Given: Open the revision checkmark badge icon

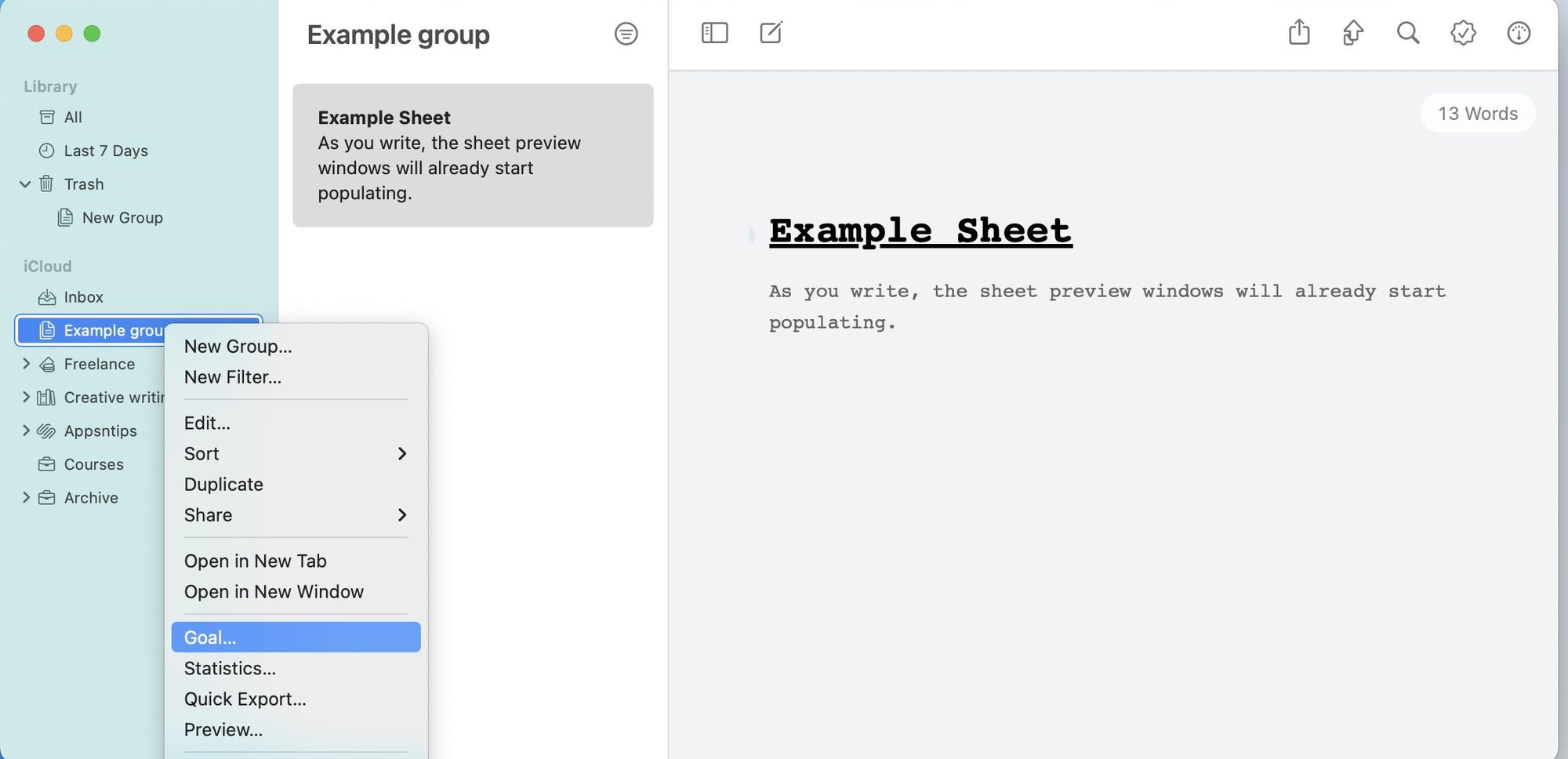Looking at the screenshot, I should [1463, 33].
